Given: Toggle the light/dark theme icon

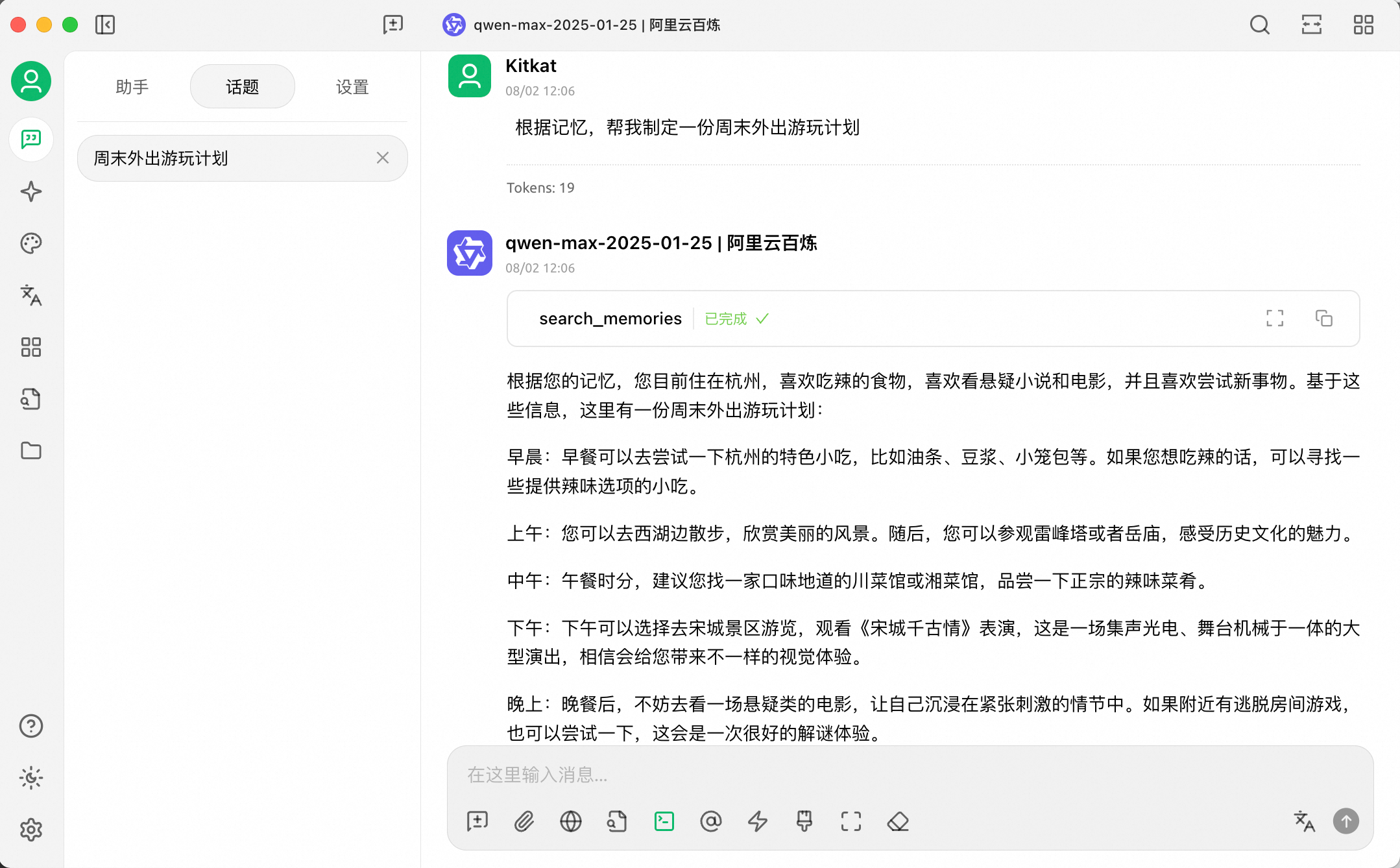Looking at the screenshot, I should [x=31, y=778].
